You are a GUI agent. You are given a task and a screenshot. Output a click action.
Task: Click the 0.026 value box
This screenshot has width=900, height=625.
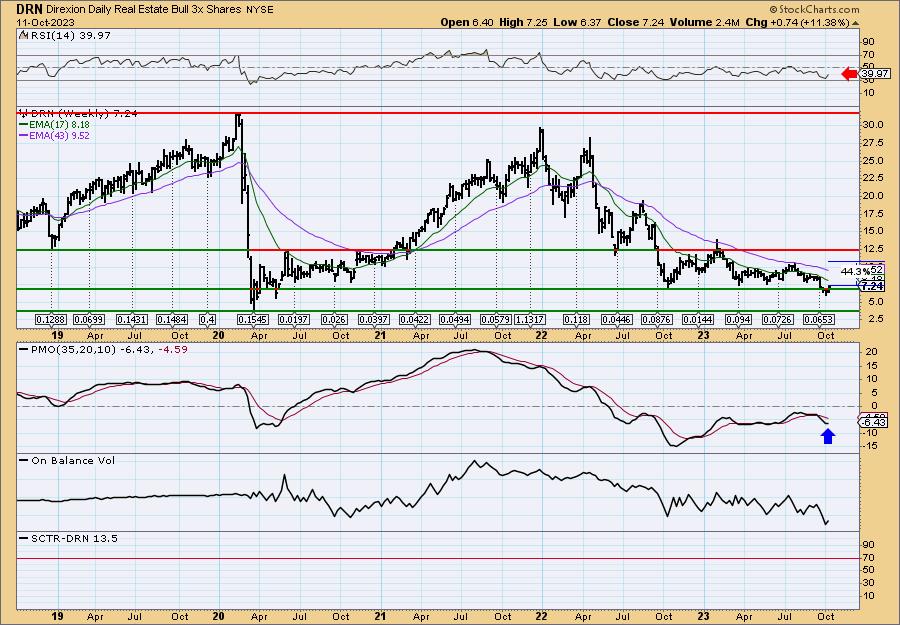pos(333,319)
